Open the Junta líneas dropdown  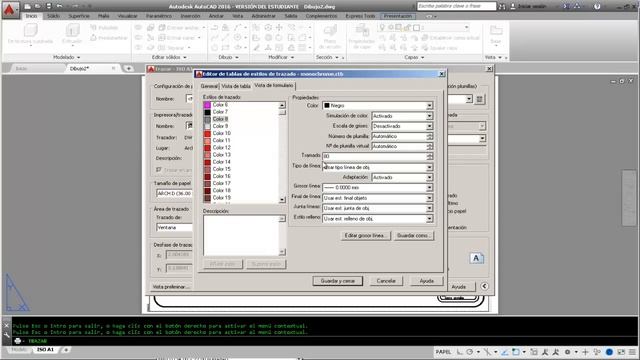coord(378,208)
